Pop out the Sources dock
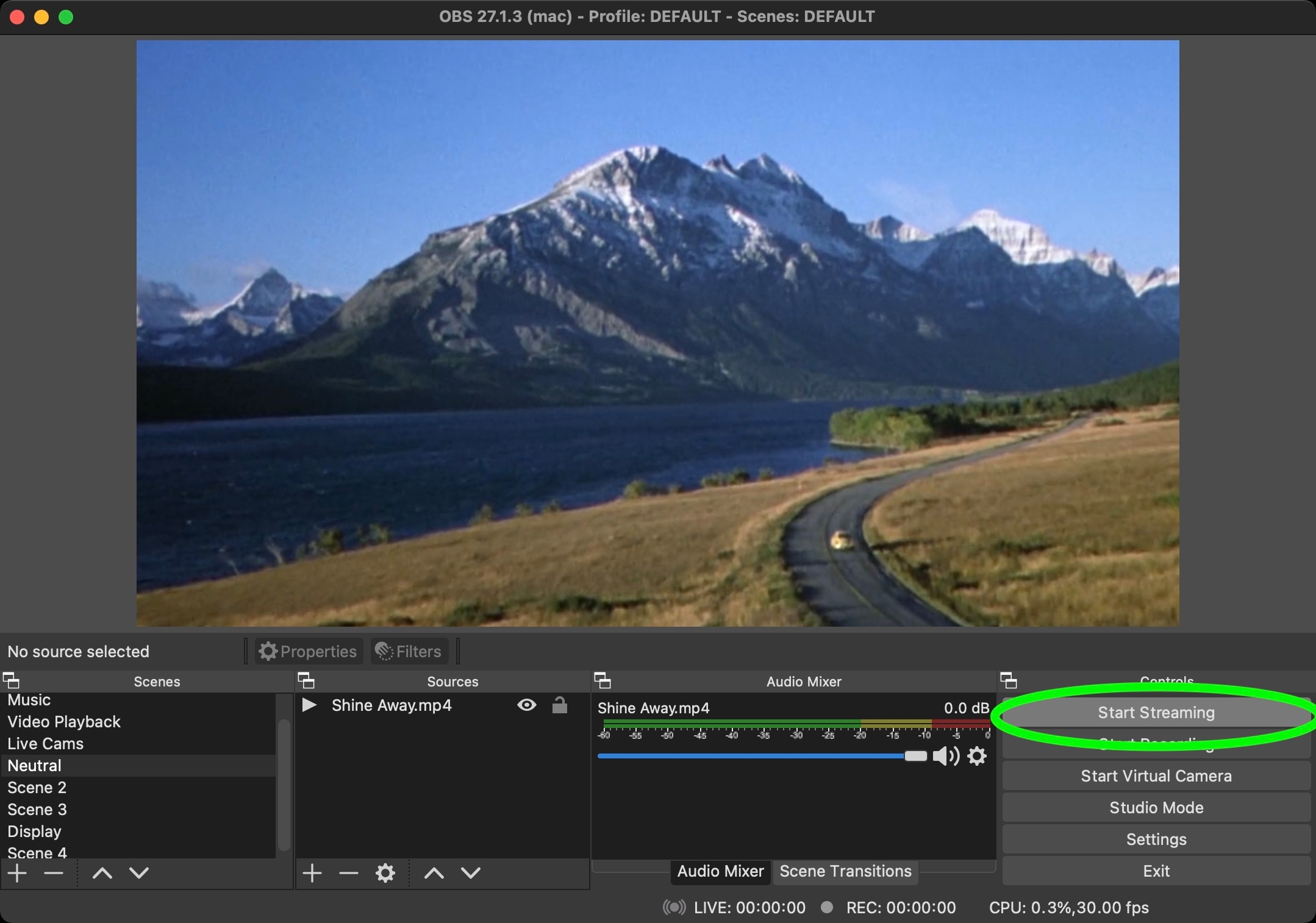1316x923 pixels. tap(306, 680)
